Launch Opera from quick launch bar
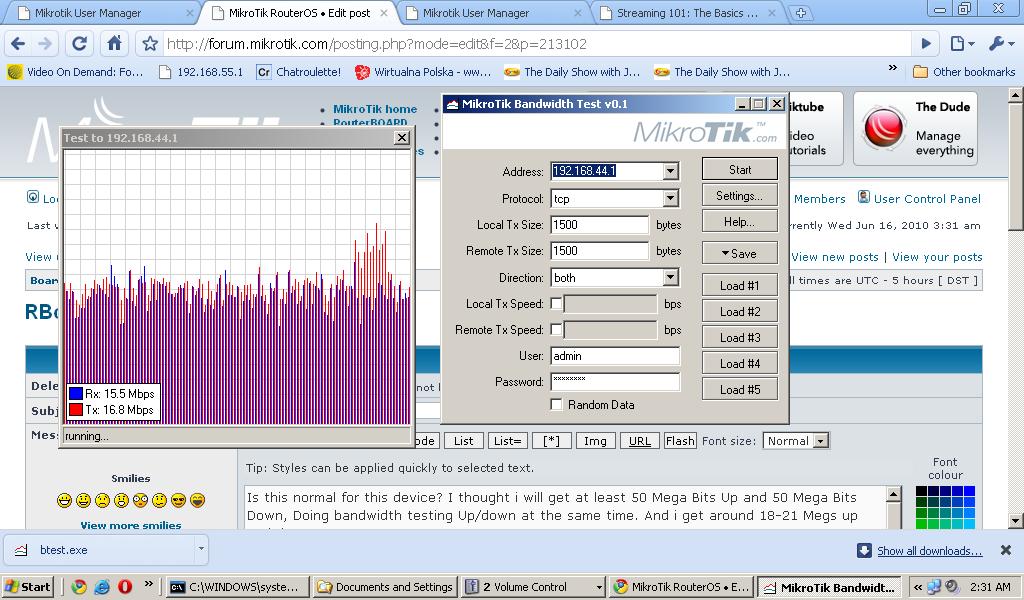The width and height of the screenshot is (1024, 600). coord(125,586)
